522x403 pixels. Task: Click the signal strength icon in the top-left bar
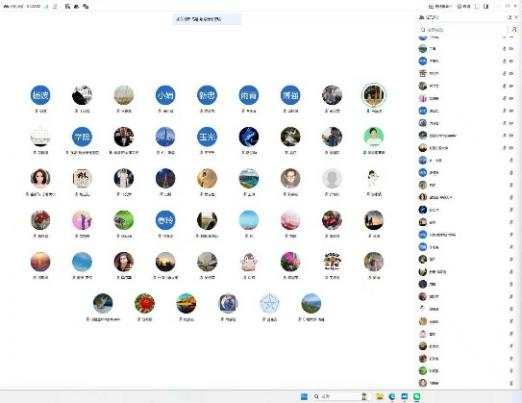coord(47,6)
